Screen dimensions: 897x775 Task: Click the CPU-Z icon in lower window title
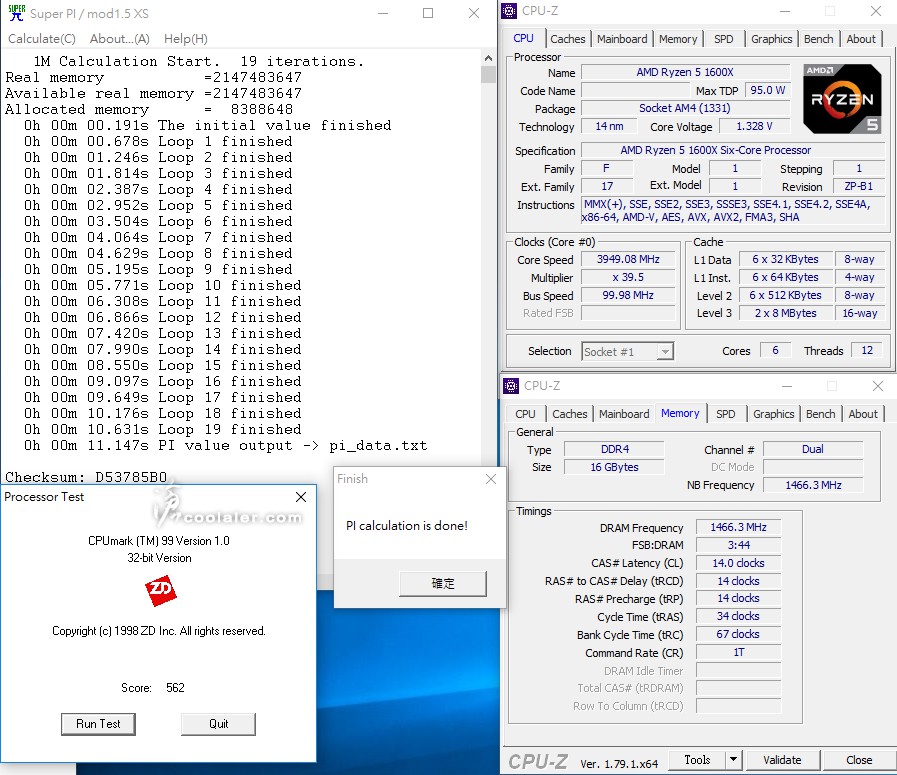(x=511, y=386)
